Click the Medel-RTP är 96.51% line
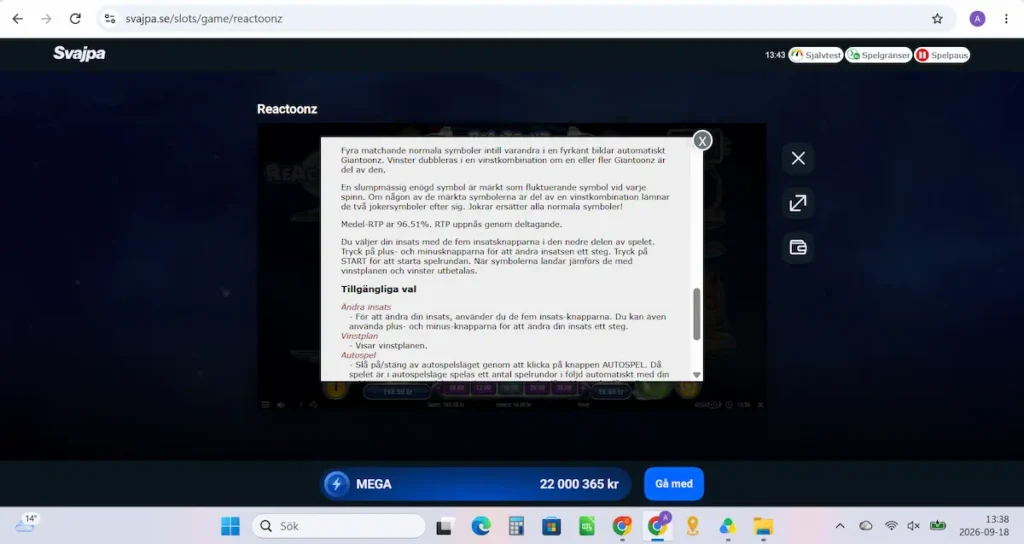 point(451,224)
